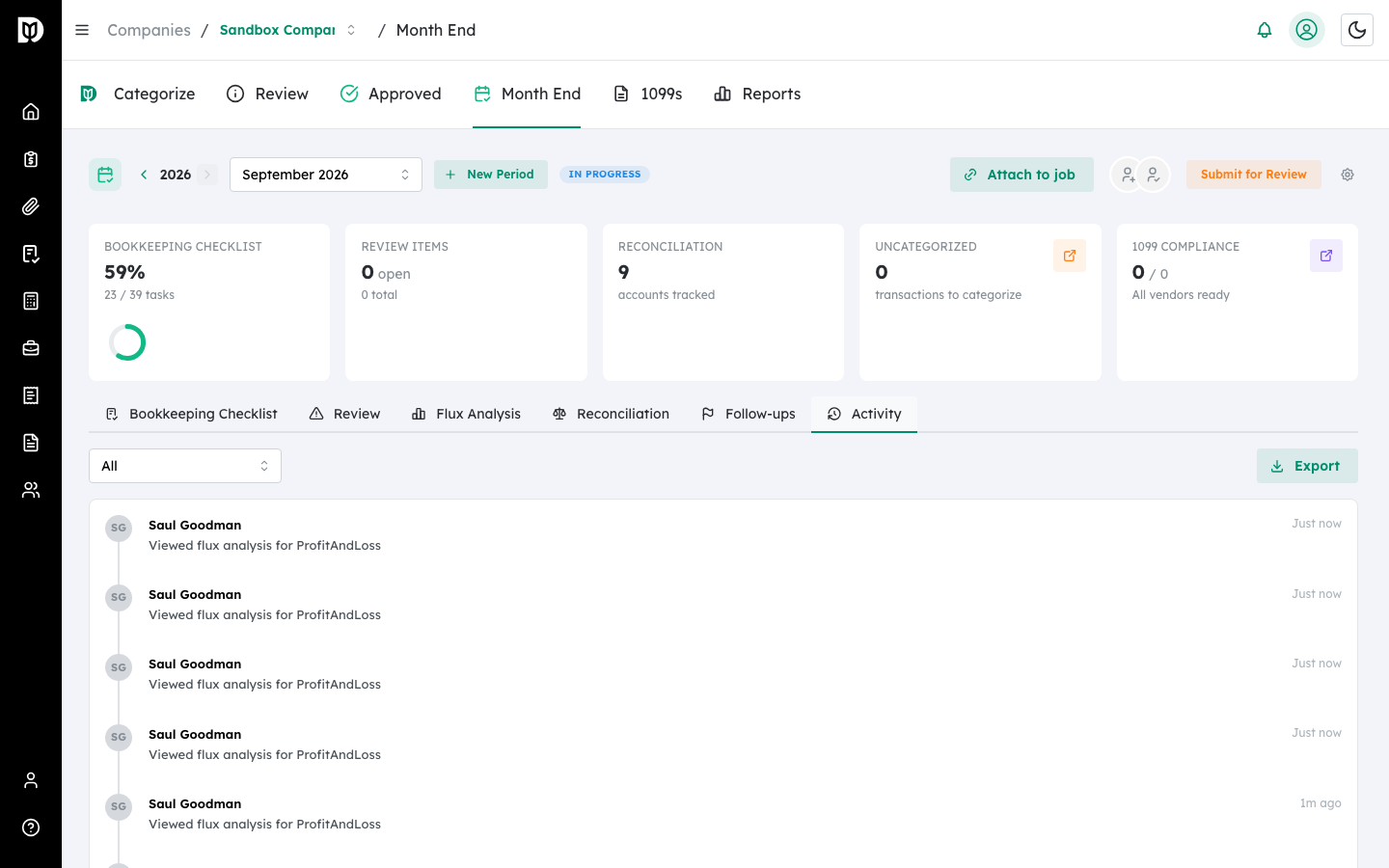
Task: Open Uncategorized external link icon
Action: pyautogui.click(x=1070, y=256)
